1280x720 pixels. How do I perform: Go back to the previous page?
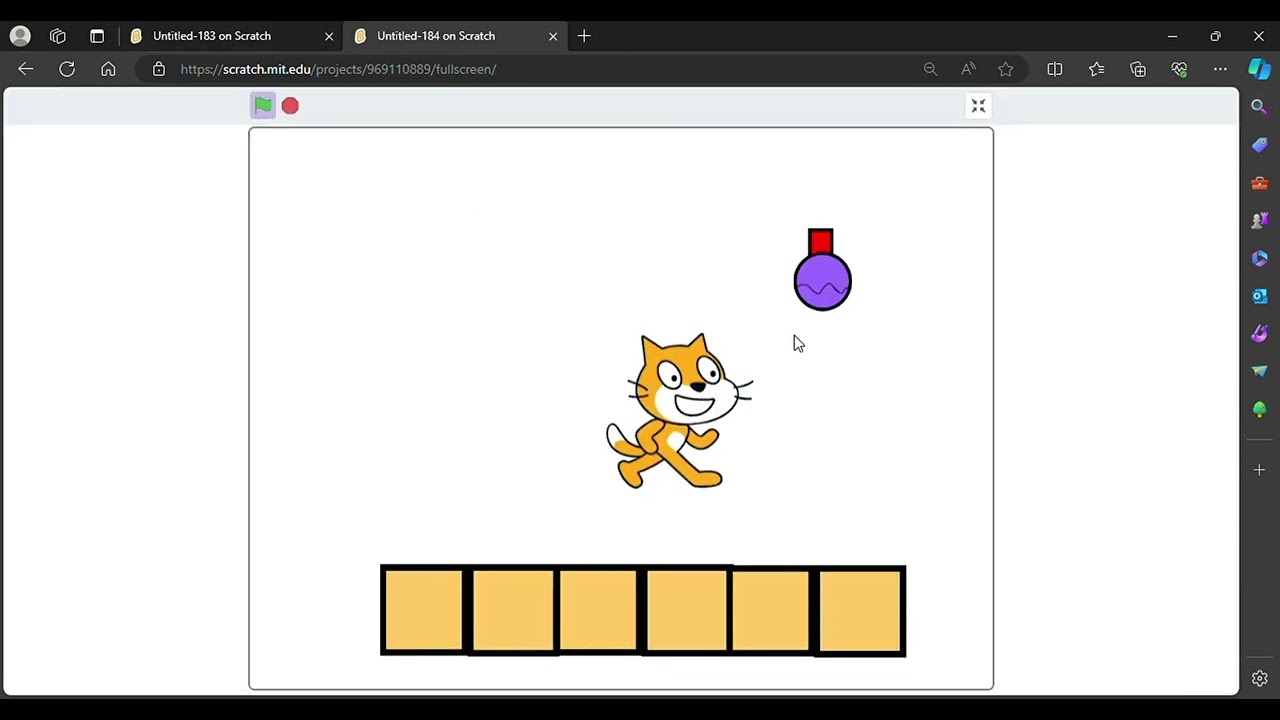[26, 69]
